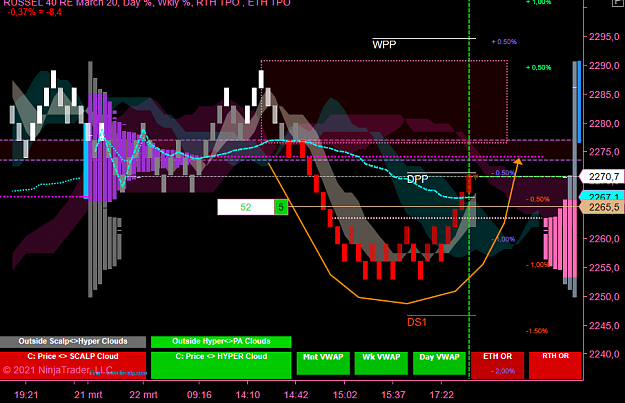Click the 17:22 time axis label
The height and width of the screenshot is (403, 625).
coord(441,395)
